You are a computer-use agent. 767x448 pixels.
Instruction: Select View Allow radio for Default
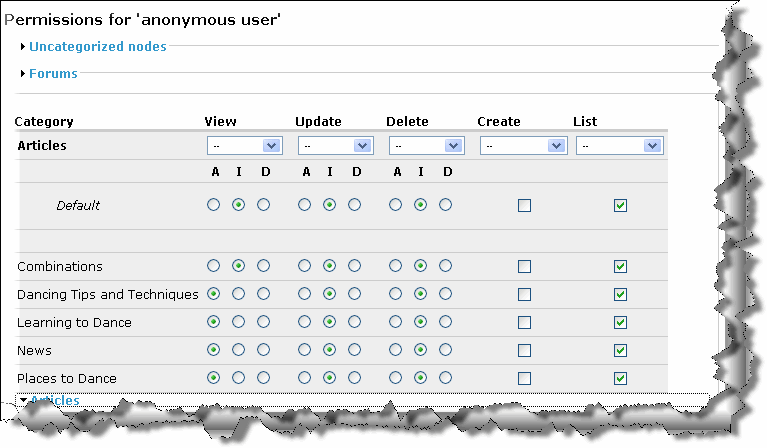(213, 204)
